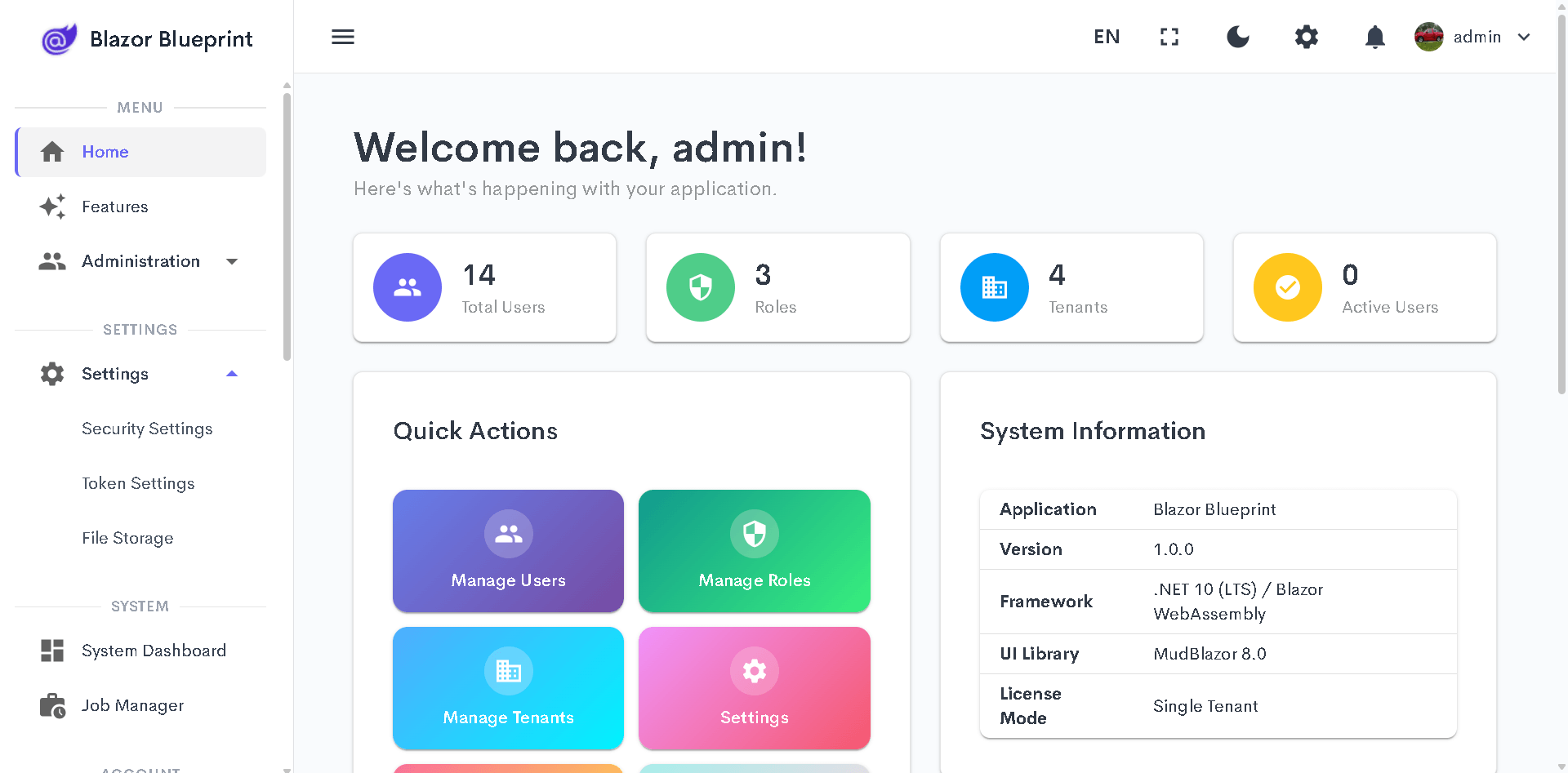Click the Manage Users quick action
Image resolution: width=1568 pixels, height=773 pixels.
[507, 550]
